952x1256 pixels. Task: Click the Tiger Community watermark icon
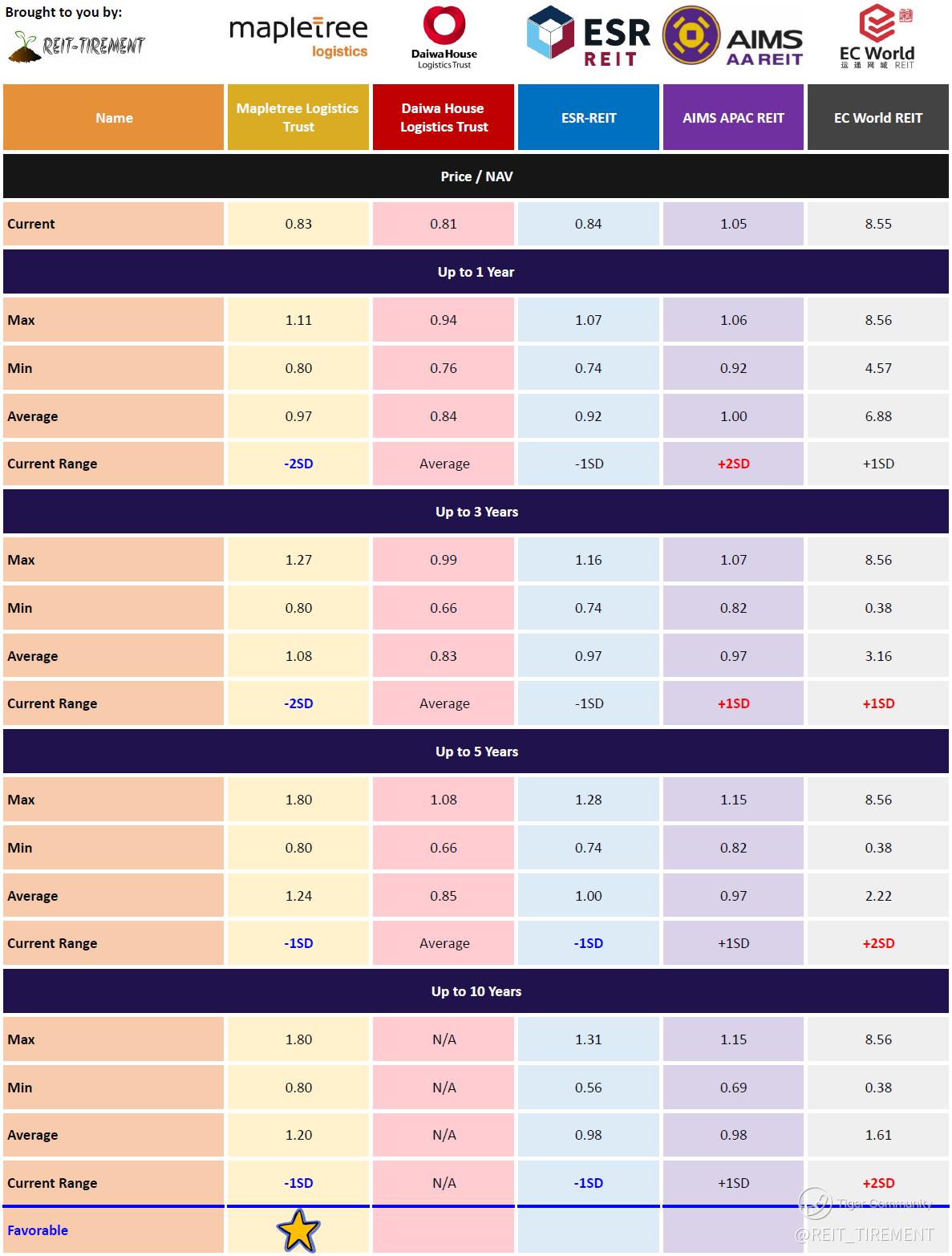tap(815, 1204)
